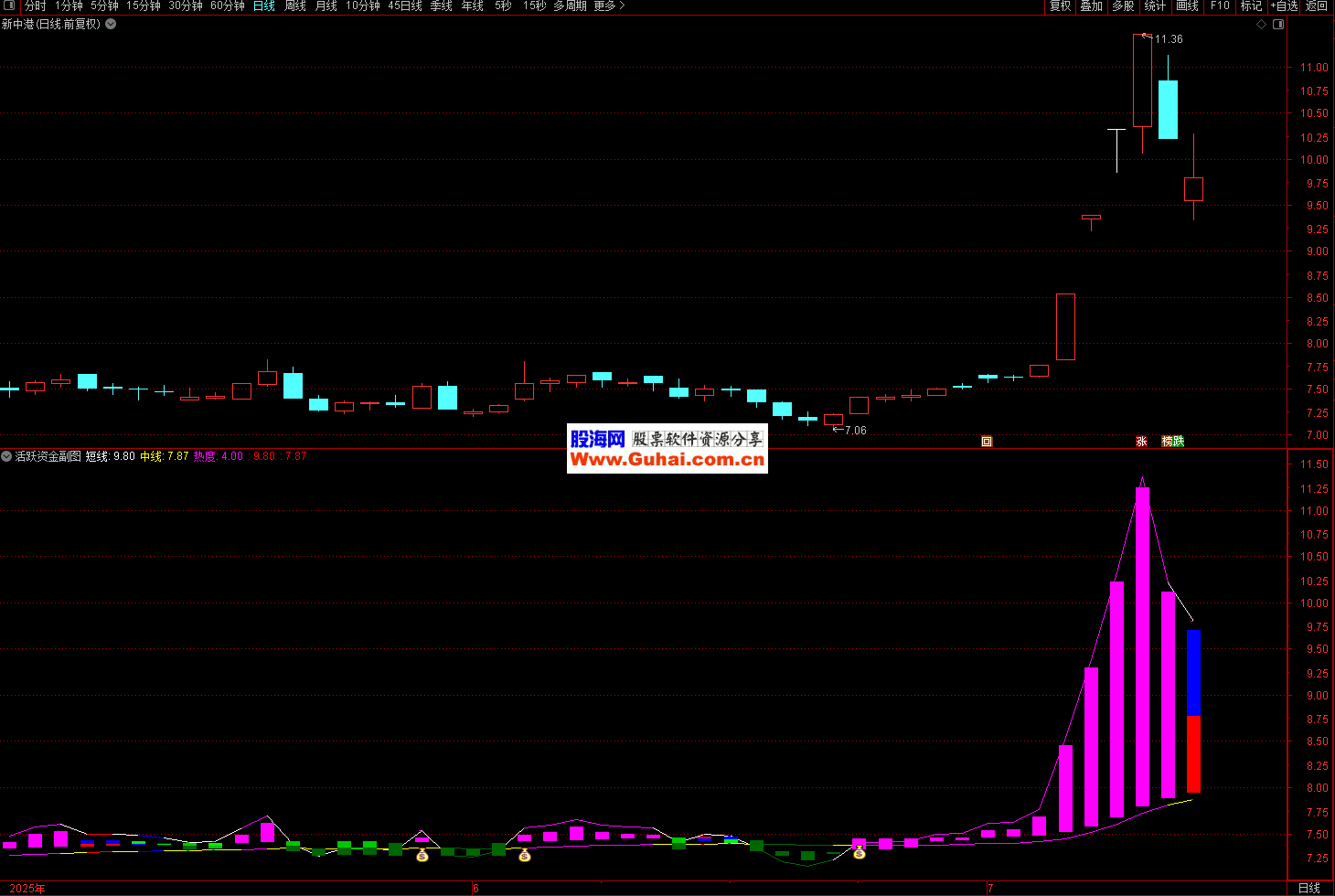Click the second money-bag signal icon
This screenshot has width=1335, height=896.
(525, 856)
